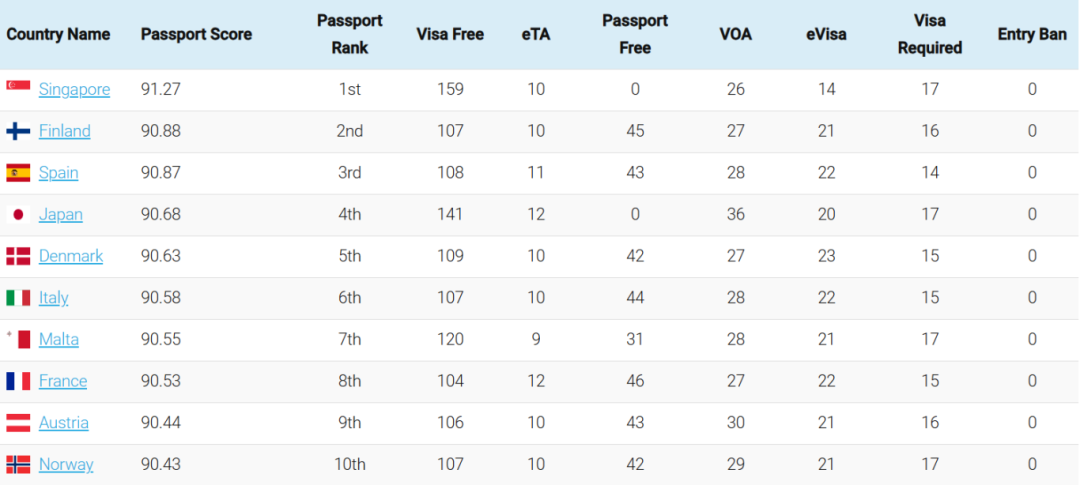Click the Singapore flag icon
Screen dimensions: 1080x485
coord(18,86)
